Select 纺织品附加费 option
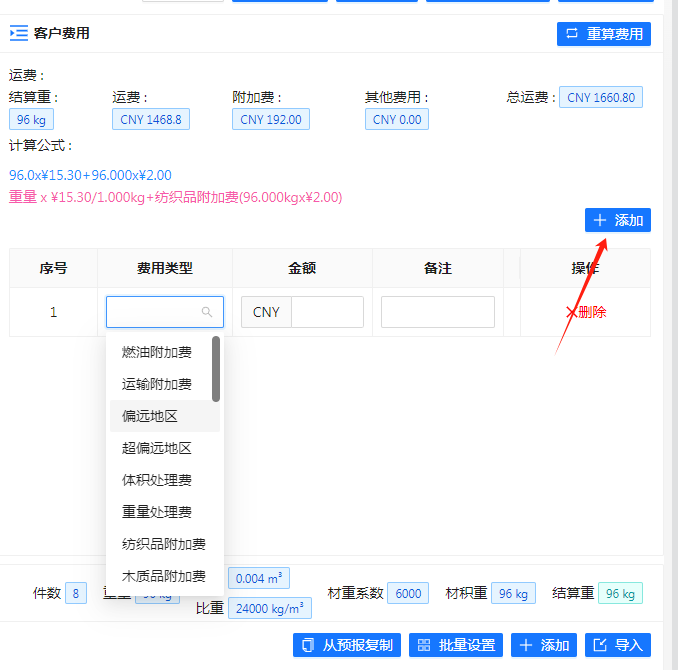 [164, 544]
